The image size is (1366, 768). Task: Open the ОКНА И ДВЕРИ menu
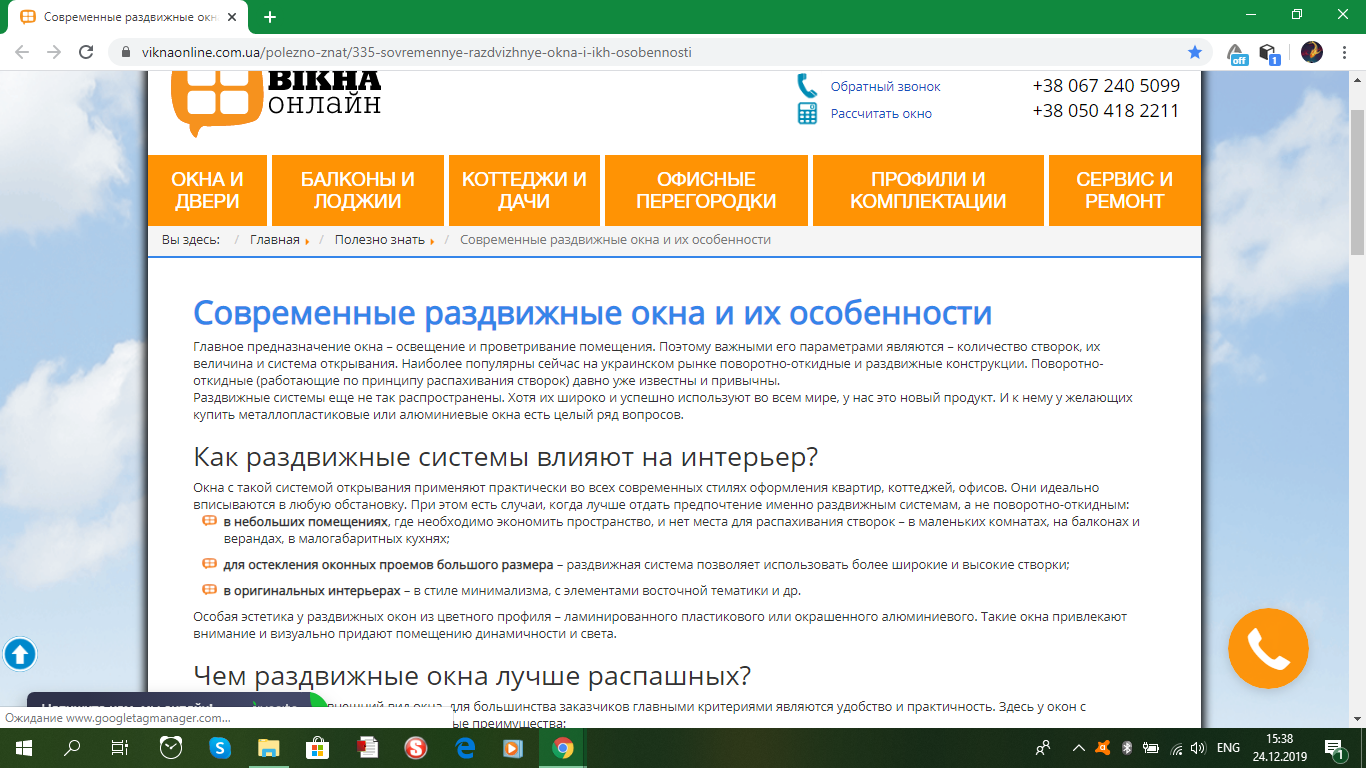pyautogui.click(x=207, y=190)
